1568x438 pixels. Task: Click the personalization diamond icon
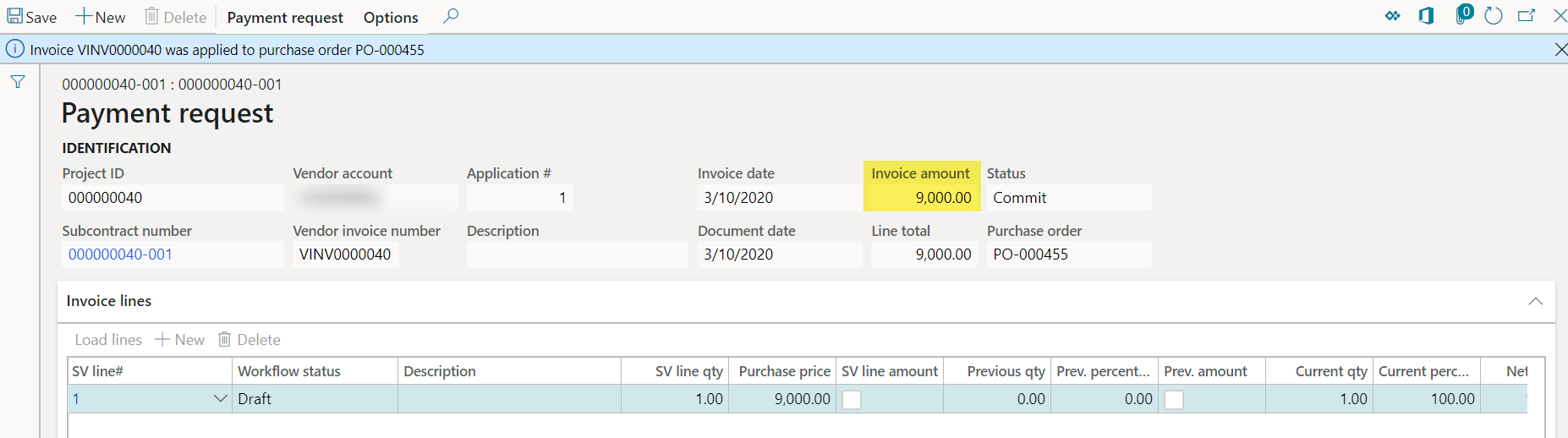point(1392,16)
